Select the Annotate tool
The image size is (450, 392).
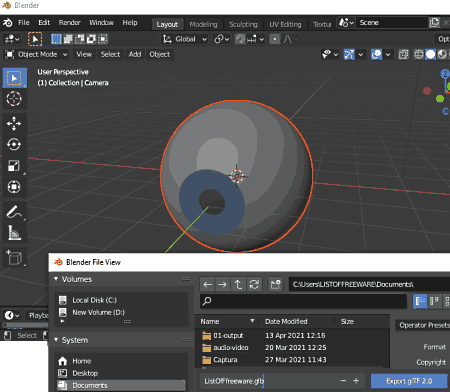pos(14,212)
